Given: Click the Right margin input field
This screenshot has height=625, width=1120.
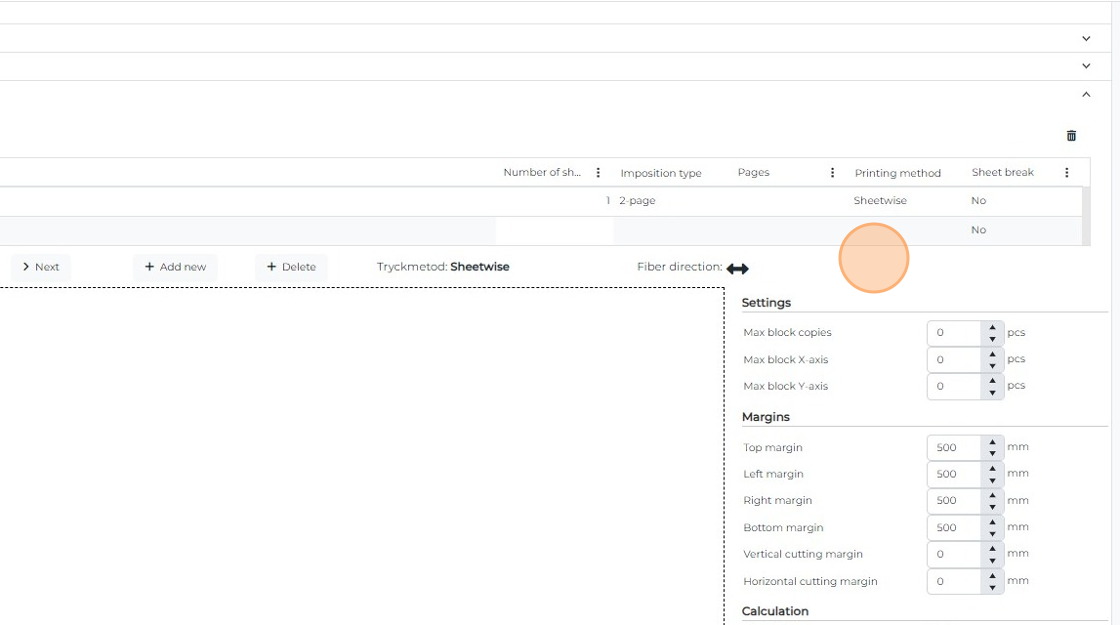Looking at the screenshot, I should (953, 501).
